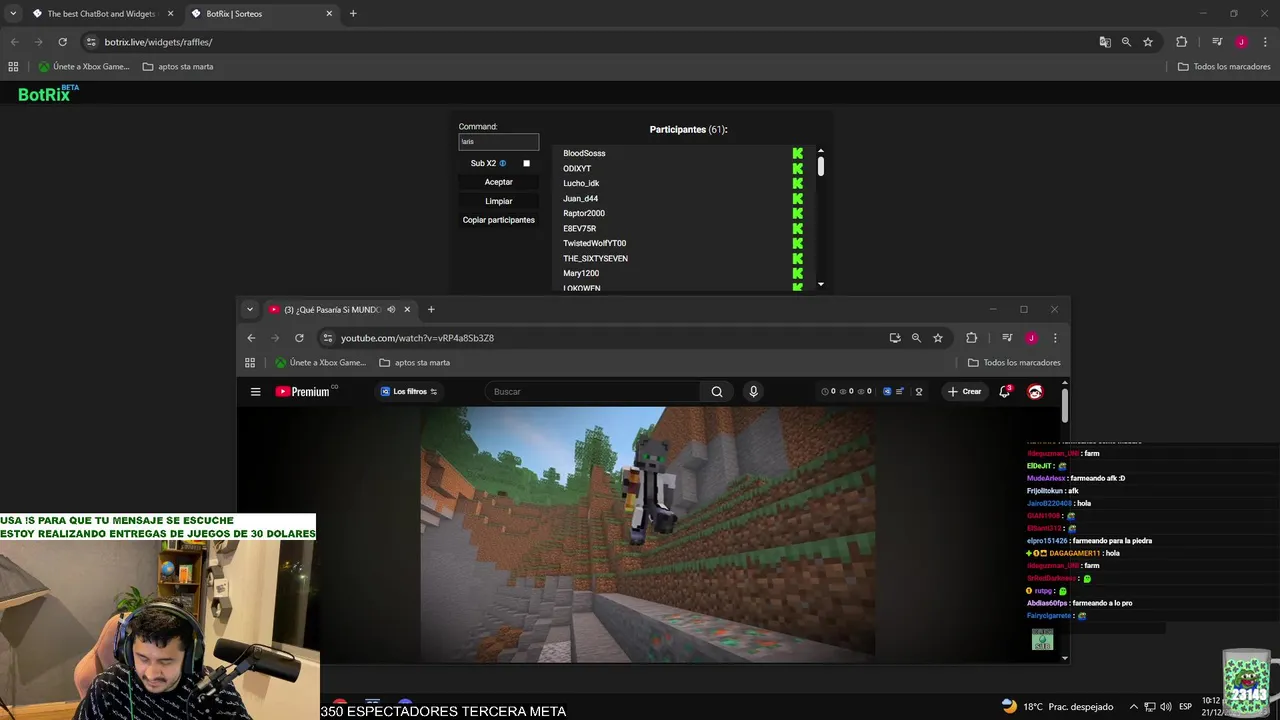1280x720 pixels.
Task: Open a new tab in the YouTube window
Action: click(431, 310)
